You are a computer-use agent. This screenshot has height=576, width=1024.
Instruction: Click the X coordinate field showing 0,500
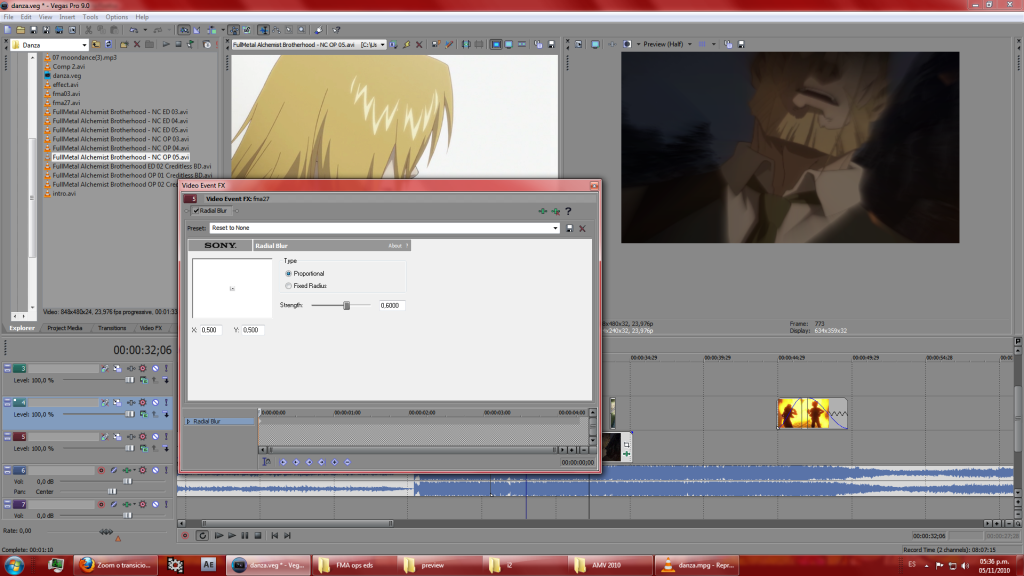click(211, 330)
